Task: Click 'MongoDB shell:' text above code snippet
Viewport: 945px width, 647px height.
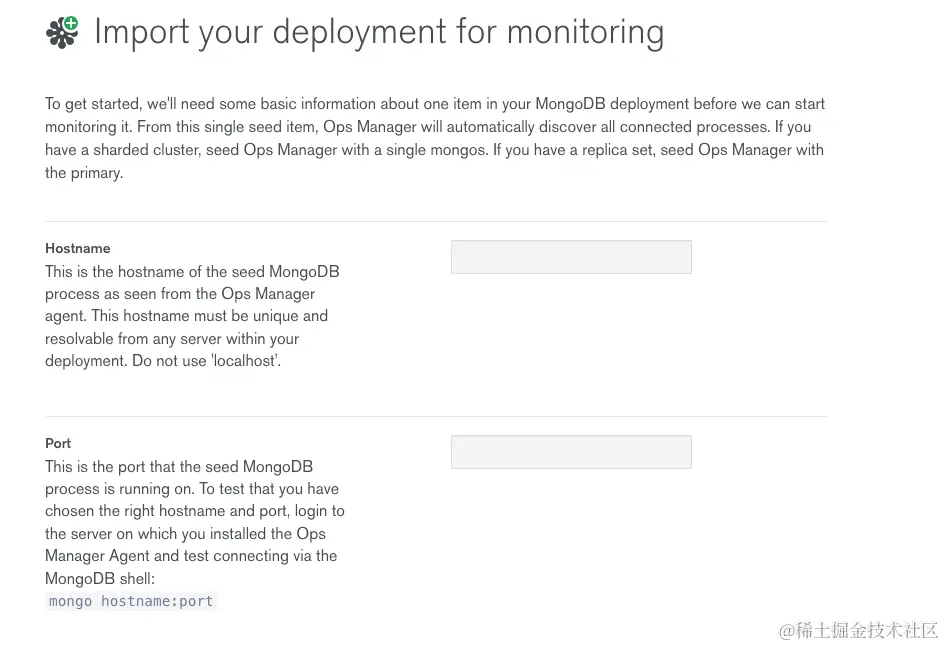Action: [x=100, y=579]
